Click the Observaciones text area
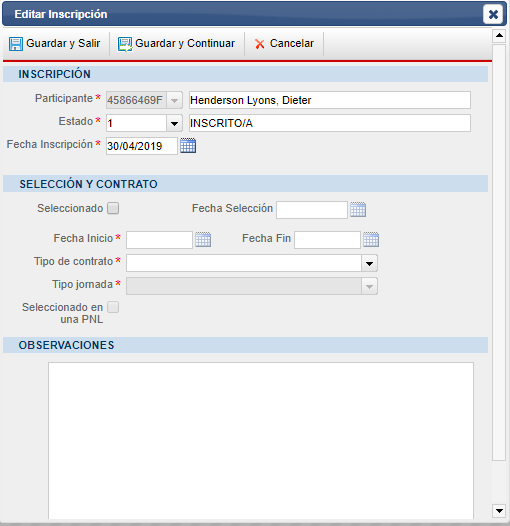The width and height of the screenshot is (510, 526). [261, 440]
